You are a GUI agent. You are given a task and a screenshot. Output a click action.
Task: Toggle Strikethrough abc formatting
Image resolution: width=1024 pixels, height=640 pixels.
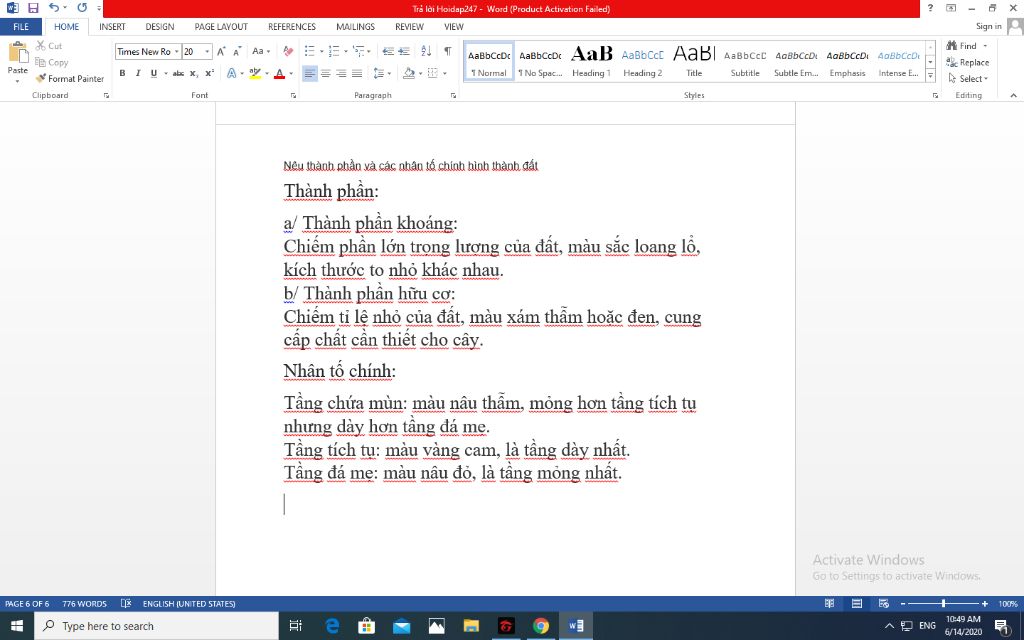(x=178, y=73)
